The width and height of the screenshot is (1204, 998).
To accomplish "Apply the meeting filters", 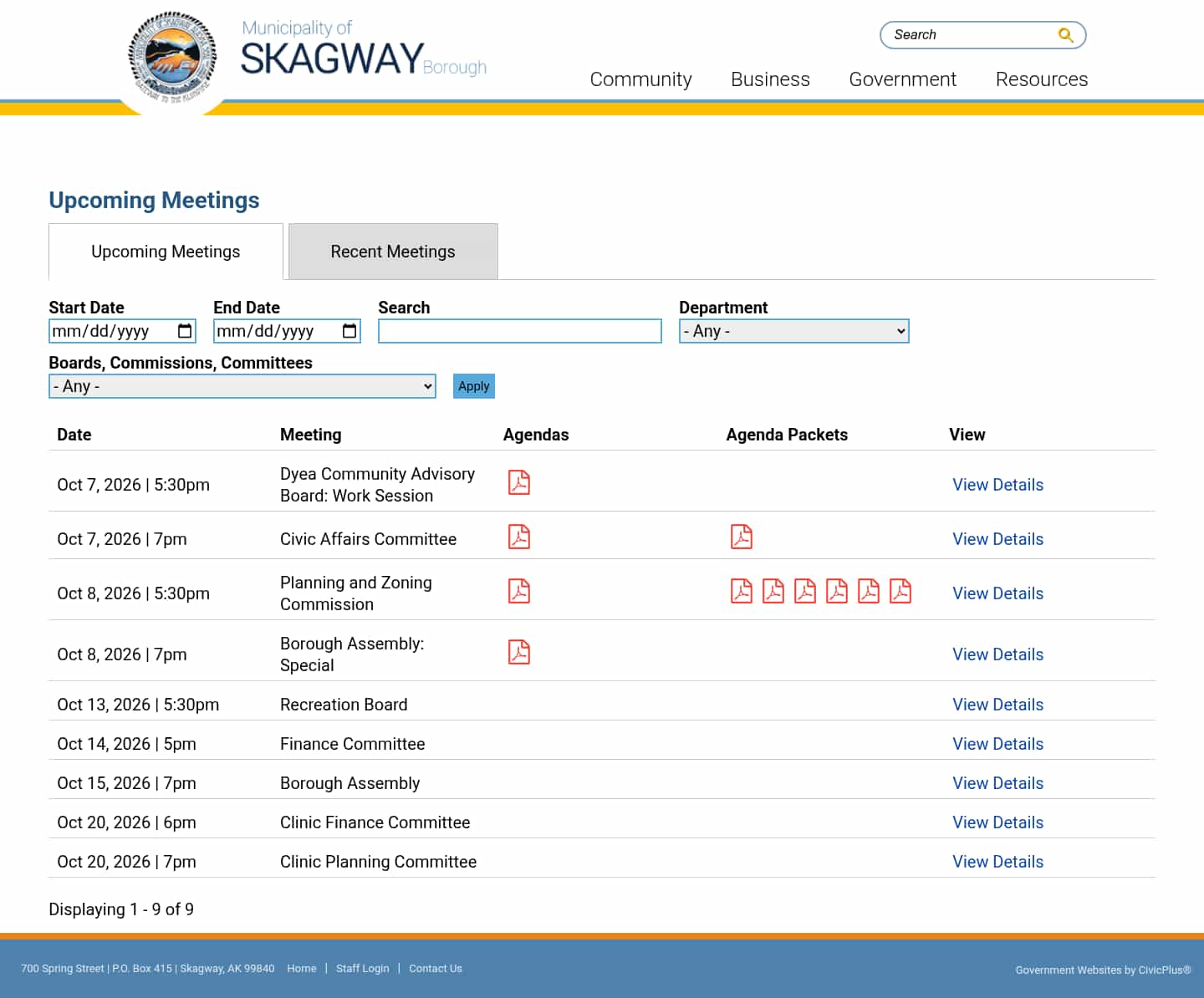I will pyautogui.click(x=474, y=386).
